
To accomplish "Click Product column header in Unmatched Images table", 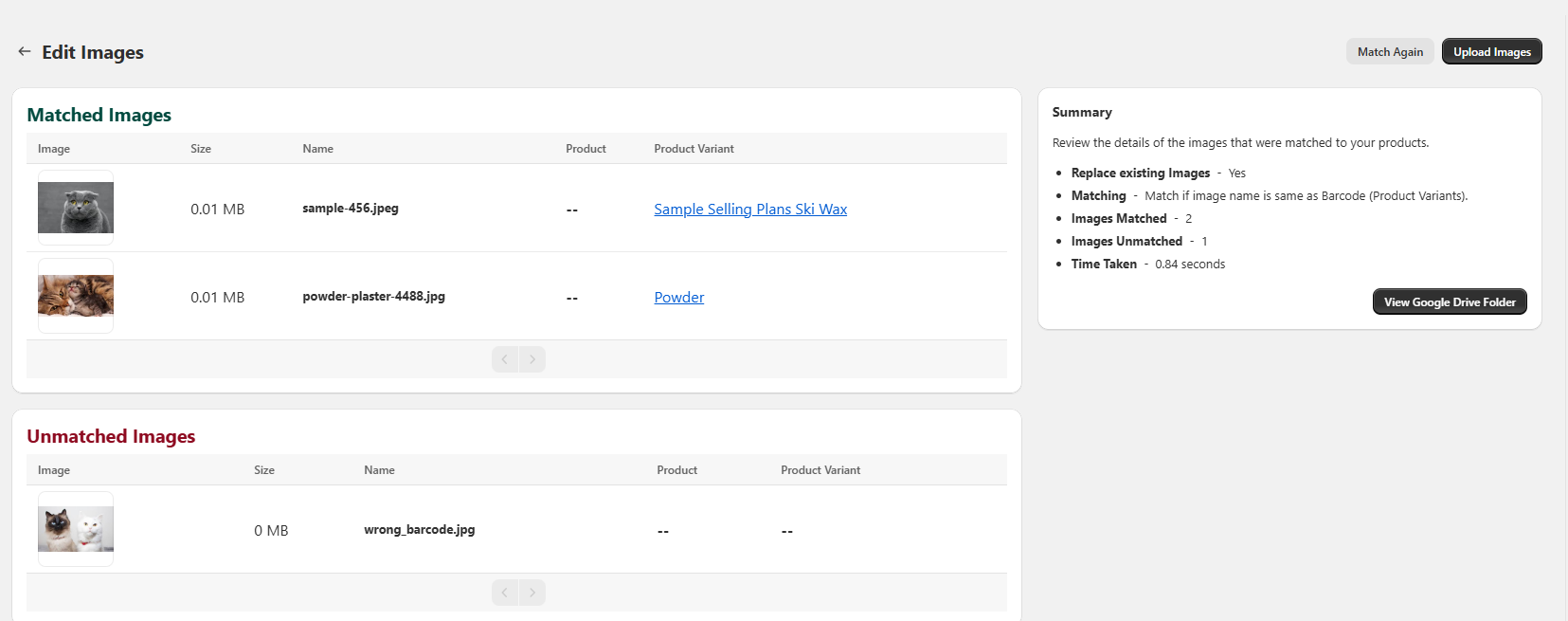I will point(676,470).
